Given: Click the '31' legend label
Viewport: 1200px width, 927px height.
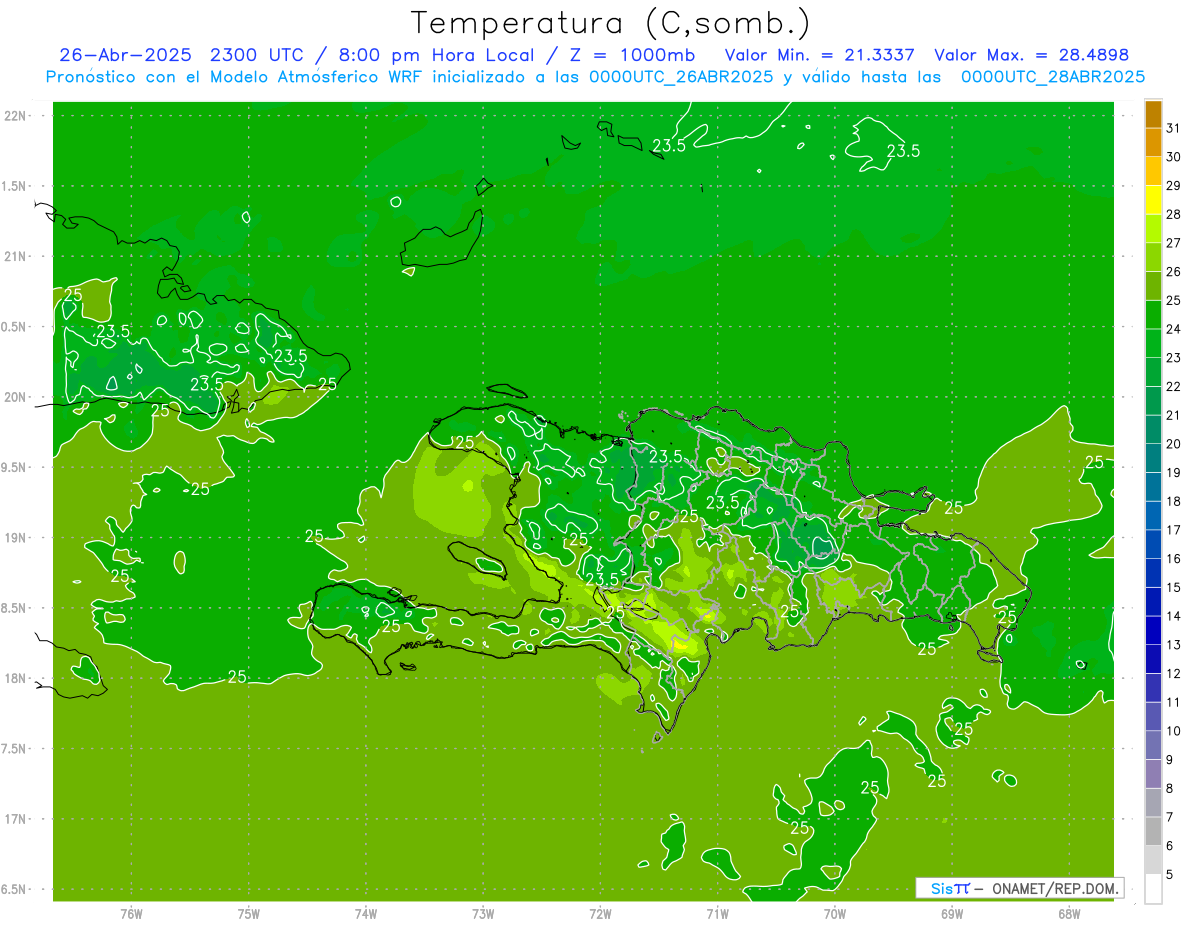Looking at the screenshot, I should pyautogui.click(x=1174, y=128).
